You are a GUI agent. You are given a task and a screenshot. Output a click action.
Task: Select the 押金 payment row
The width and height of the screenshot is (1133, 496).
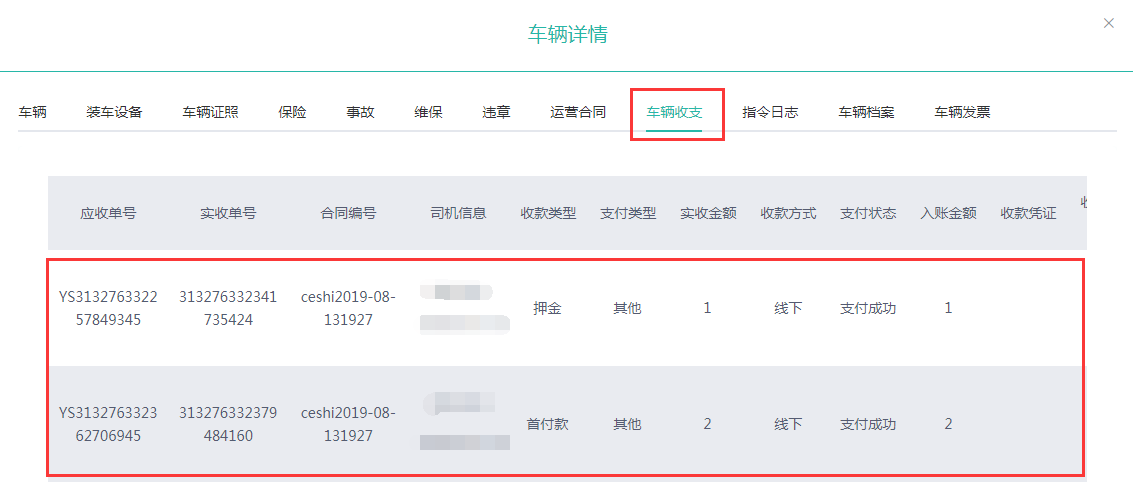pyautogui.click(x=548, y=308)
